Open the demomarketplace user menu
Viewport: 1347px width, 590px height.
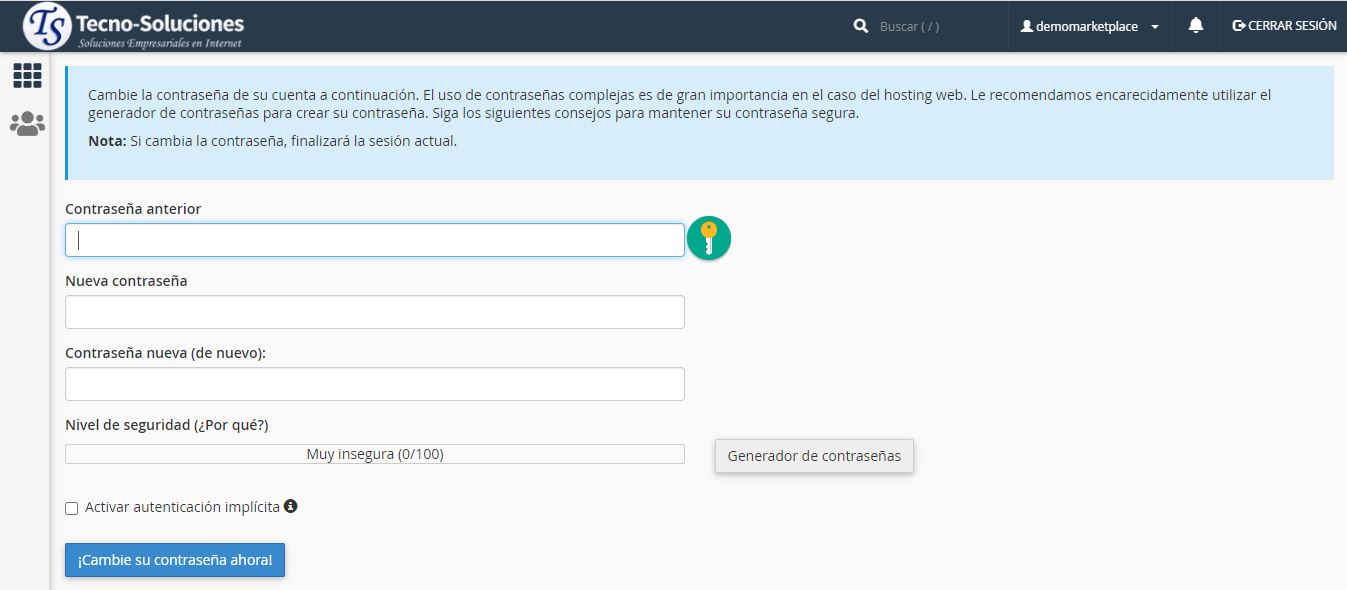(x=1087, y=27)
